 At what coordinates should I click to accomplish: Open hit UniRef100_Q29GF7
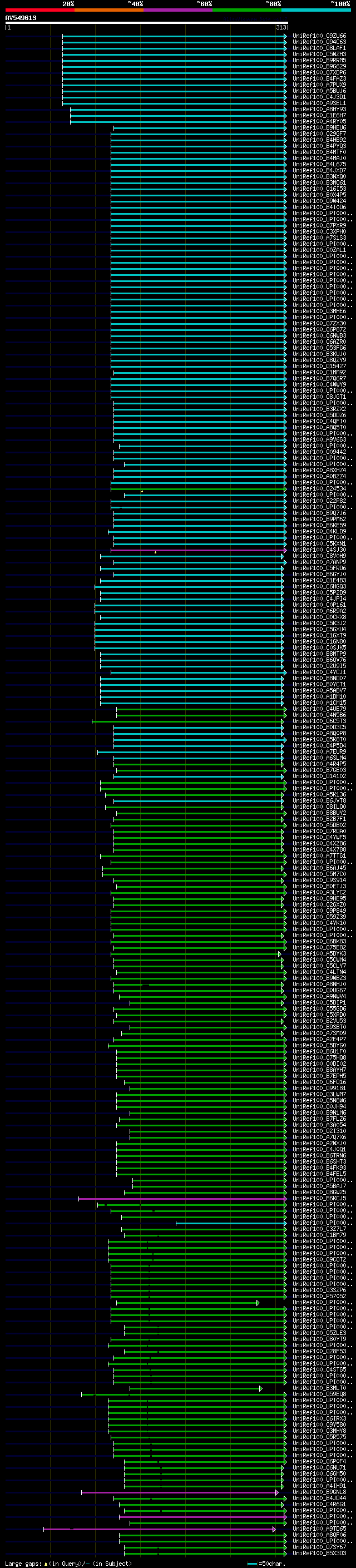pos(319,134)
